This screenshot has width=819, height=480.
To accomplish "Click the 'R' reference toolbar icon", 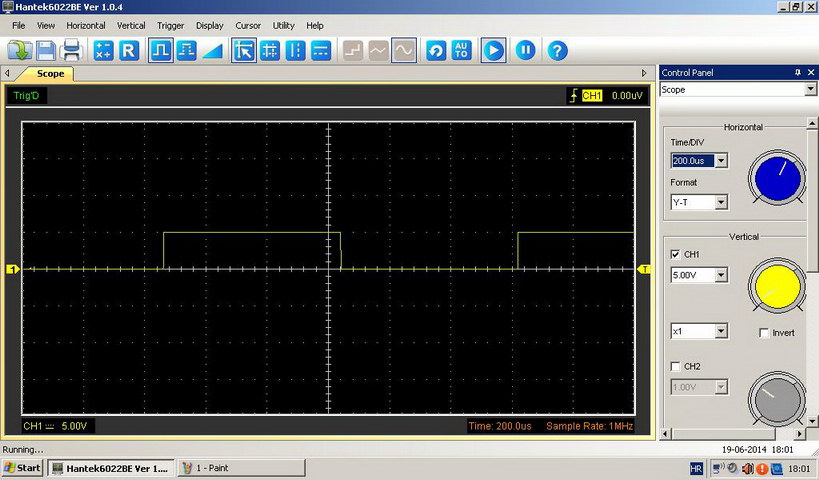I will (129, 50).
